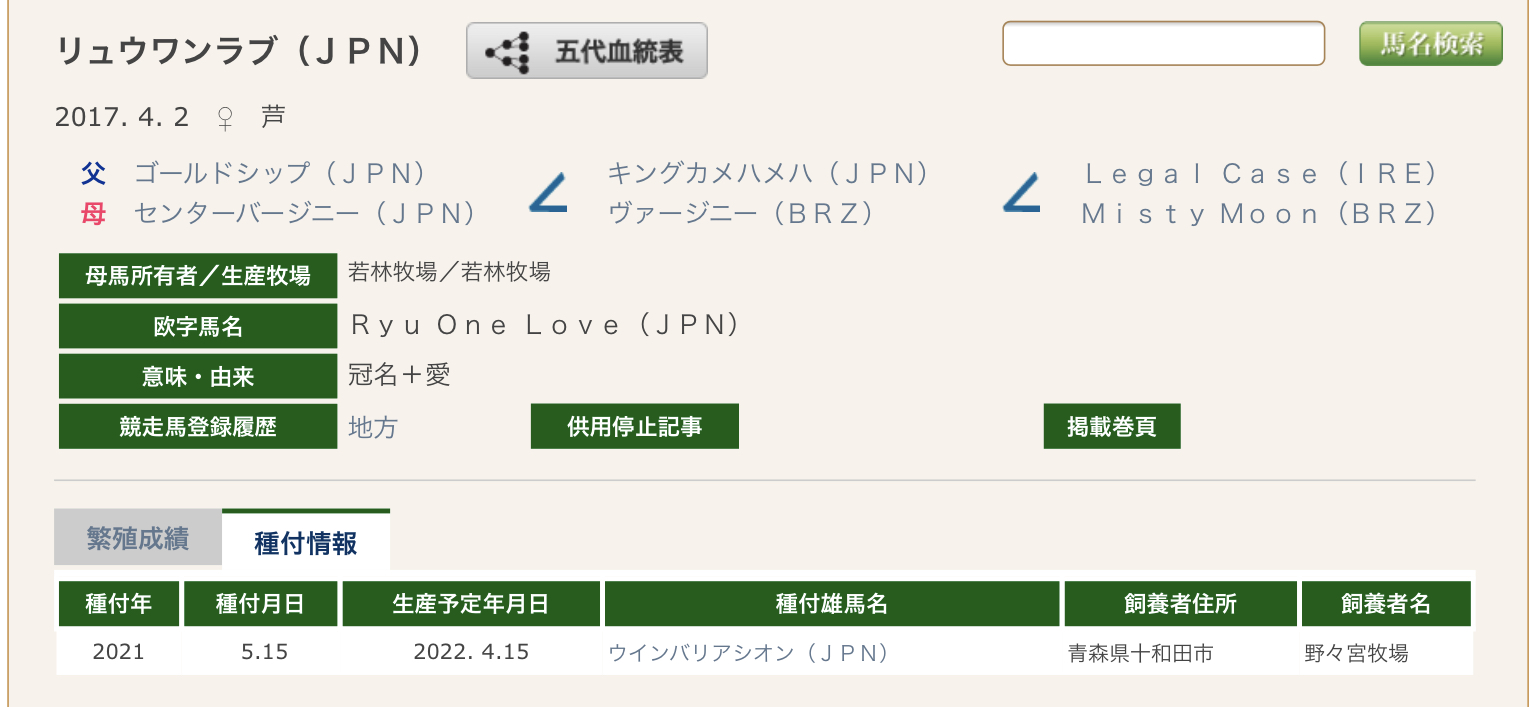Open the 地方 racing registration link
The height and width of the screenshot is (707, 1536).
372,428
